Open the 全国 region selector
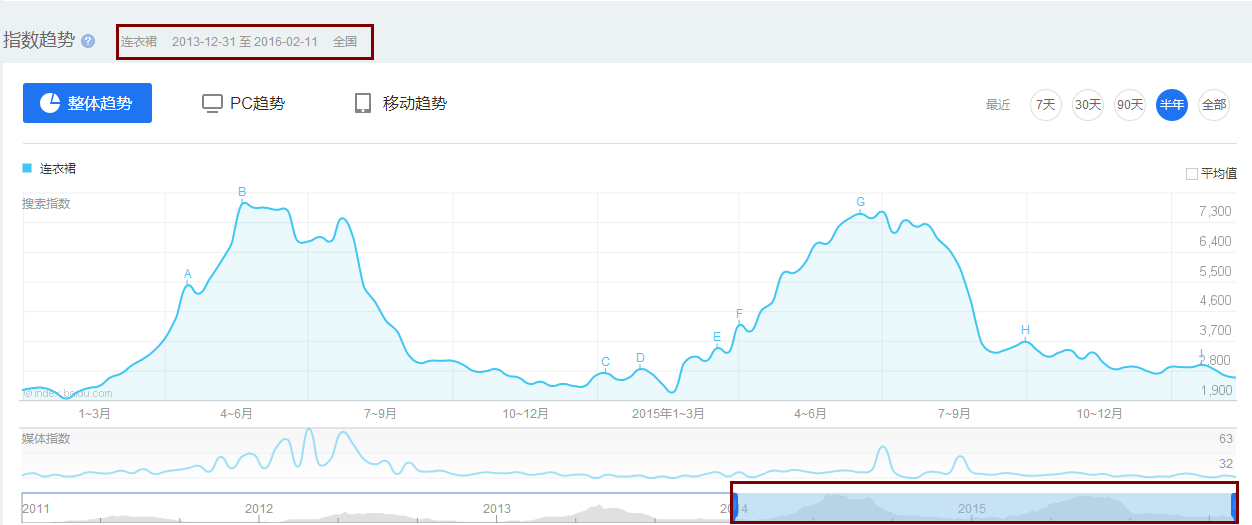The height and width of the screenshot is (525, 1252). click(x=345, y=42)
